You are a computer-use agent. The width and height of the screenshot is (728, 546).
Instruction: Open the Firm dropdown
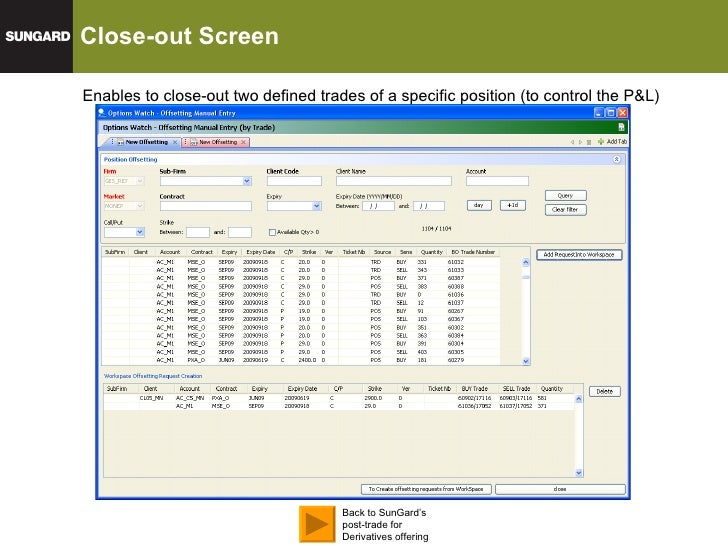click(140, 181)
